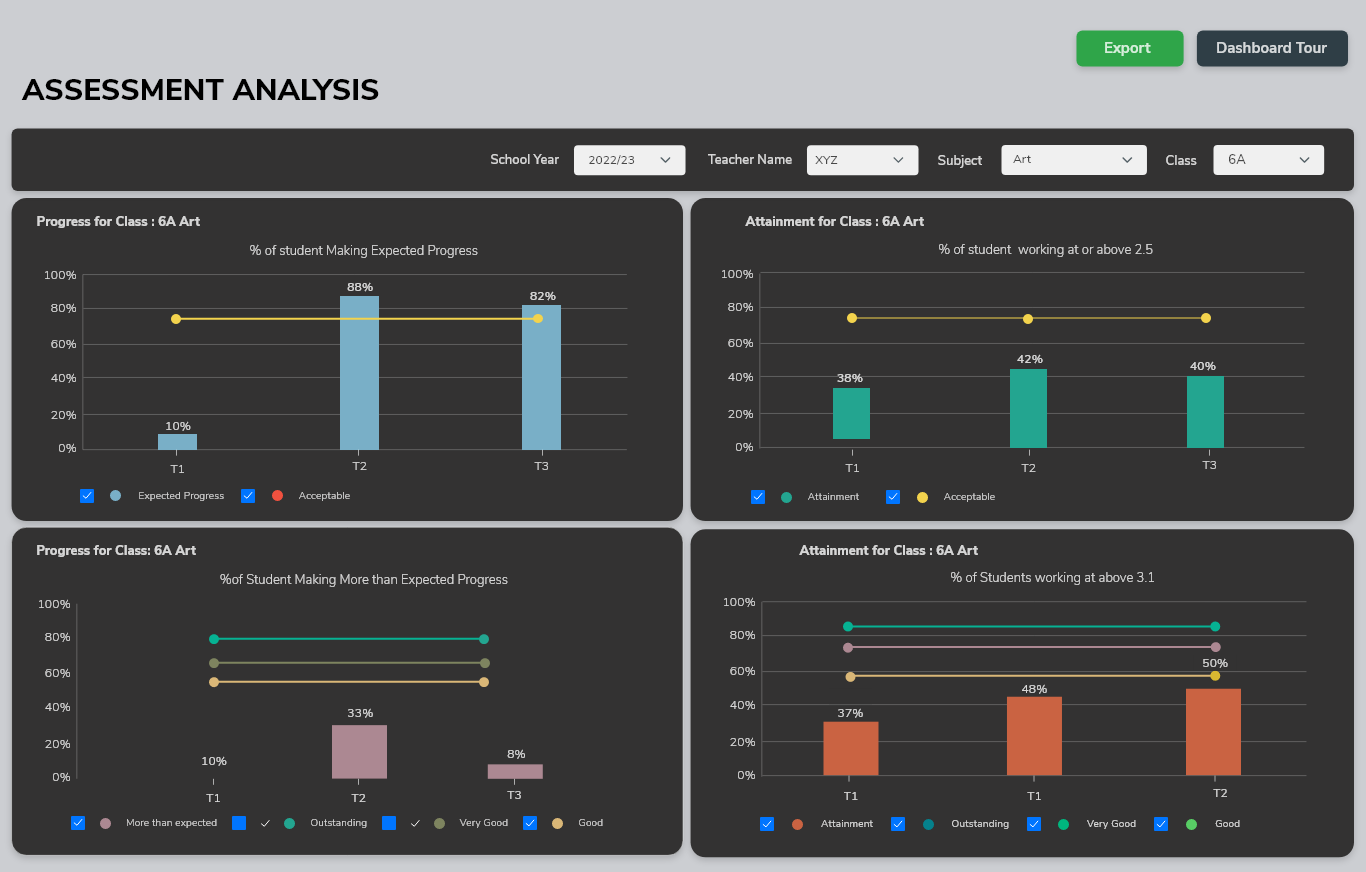Open the Class dropdown showing 6A

point(1268,160)
